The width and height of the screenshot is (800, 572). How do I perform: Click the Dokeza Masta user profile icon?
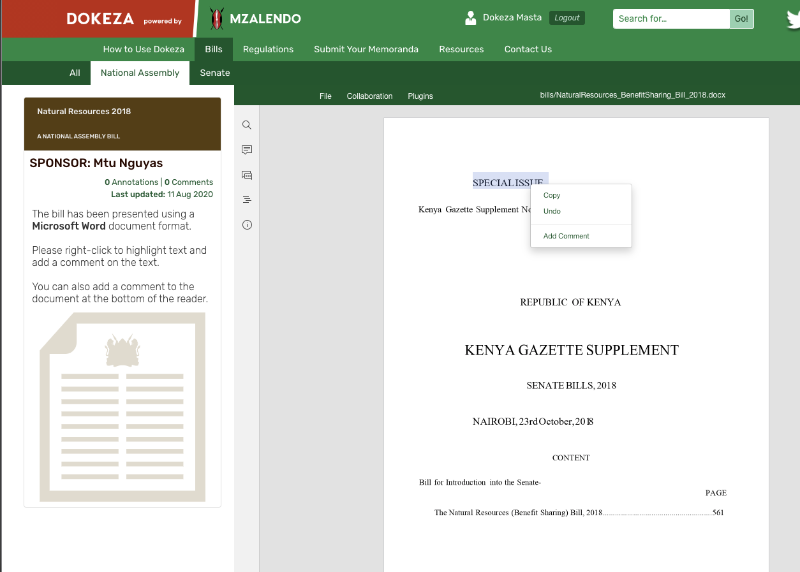pyautogui.click(x=471, y=18)
